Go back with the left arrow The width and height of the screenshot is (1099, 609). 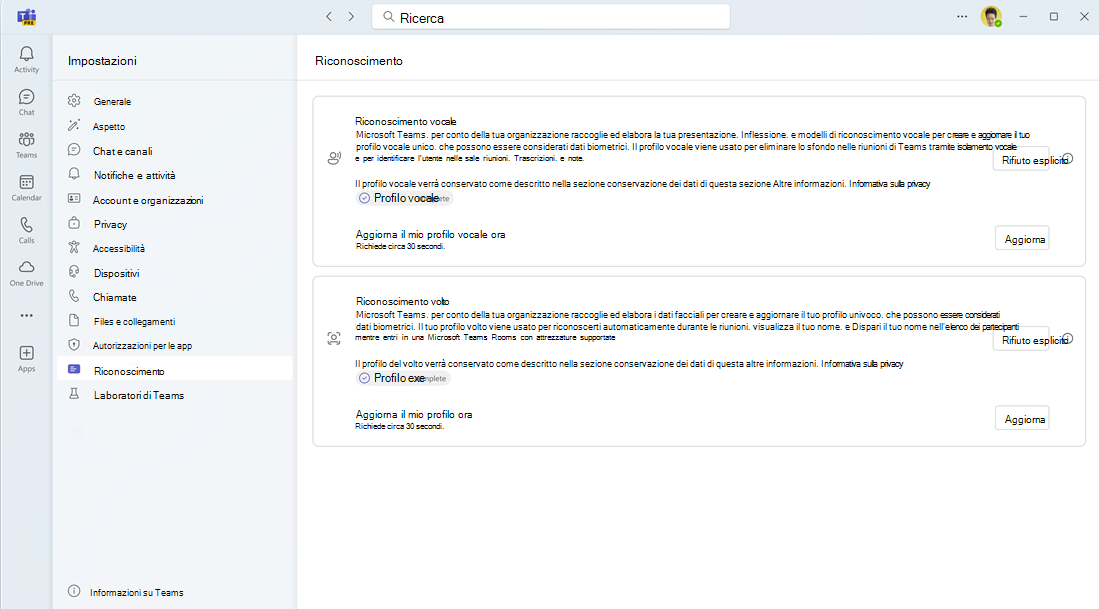pyautogui.click(x=329, y=17)
